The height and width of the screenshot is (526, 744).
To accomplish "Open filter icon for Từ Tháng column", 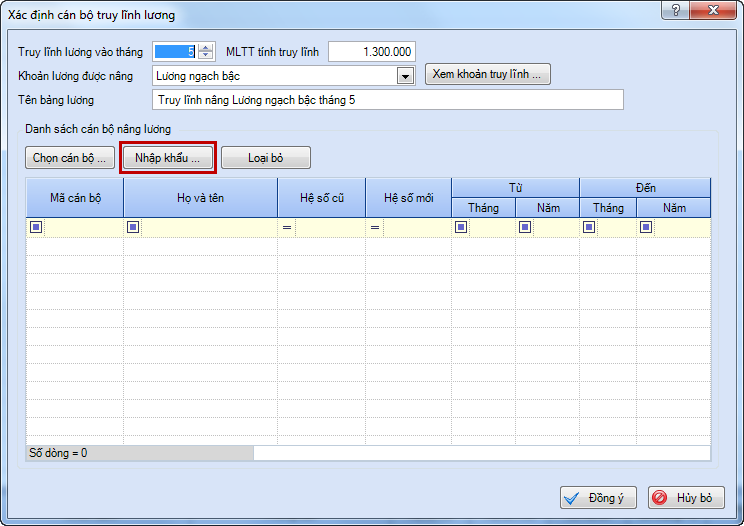I will [461, 227].
